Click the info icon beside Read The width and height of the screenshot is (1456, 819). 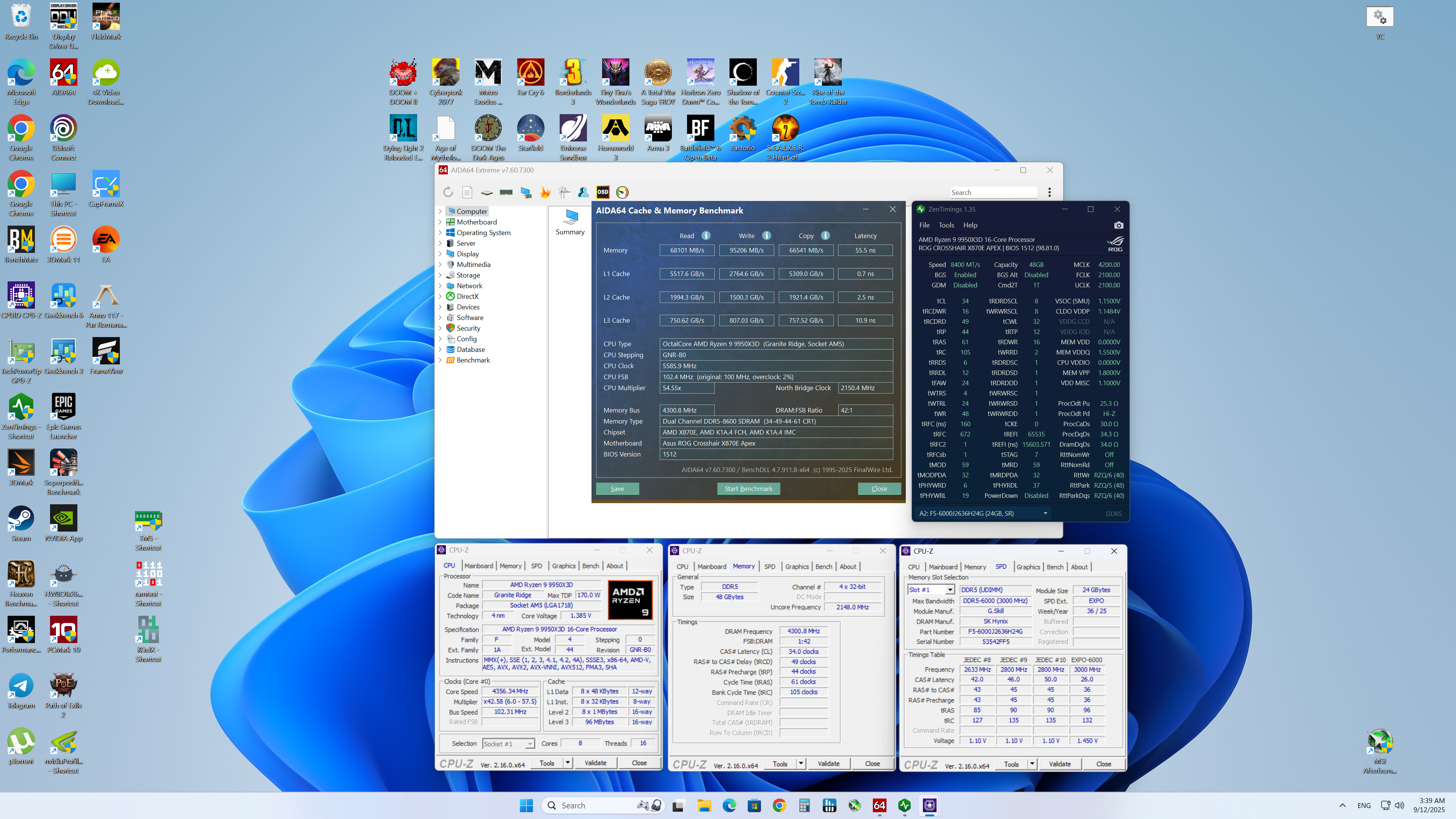[706, 236]
